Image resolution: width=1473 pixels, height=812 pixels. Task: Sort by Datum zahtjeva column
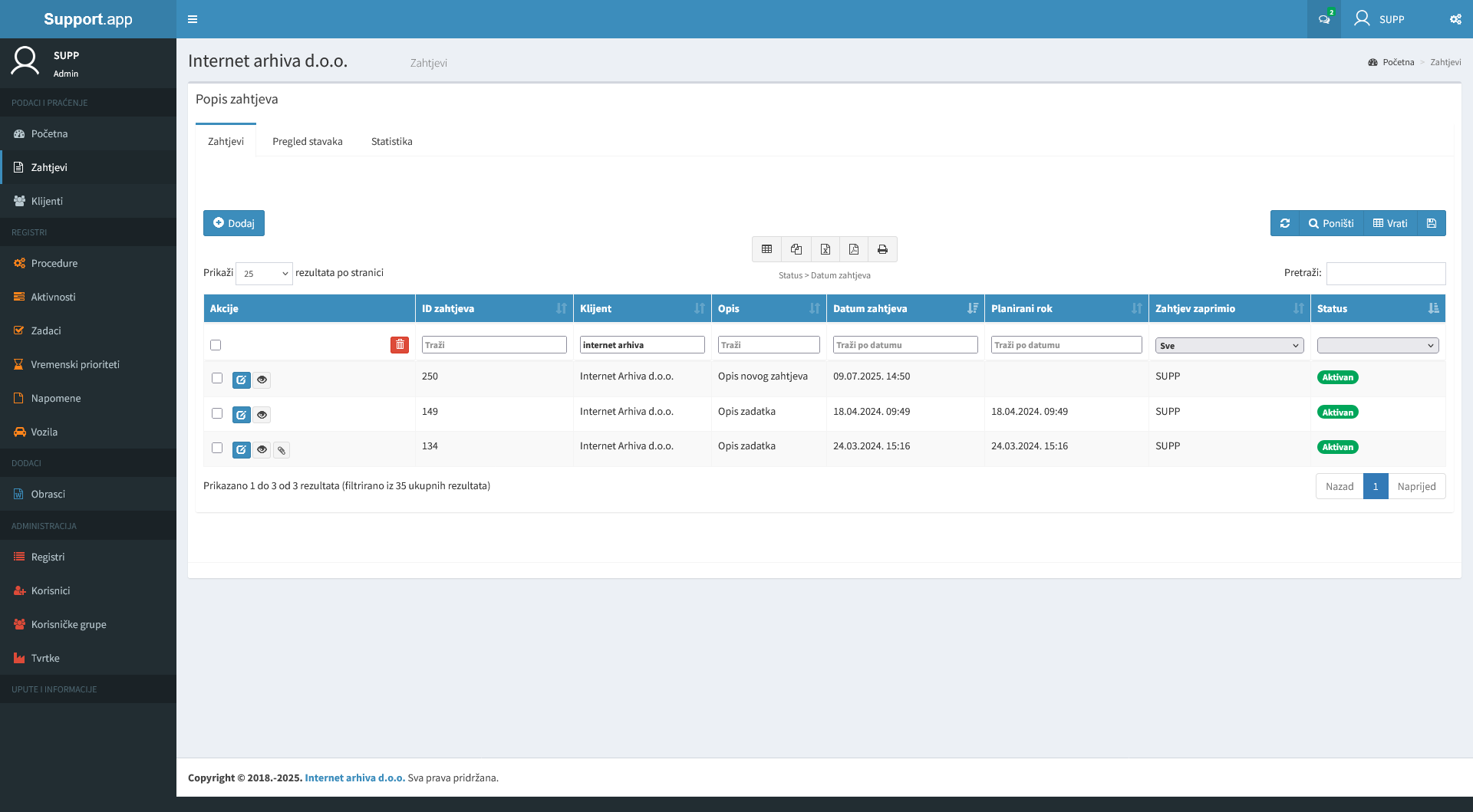tap(905, 308)
